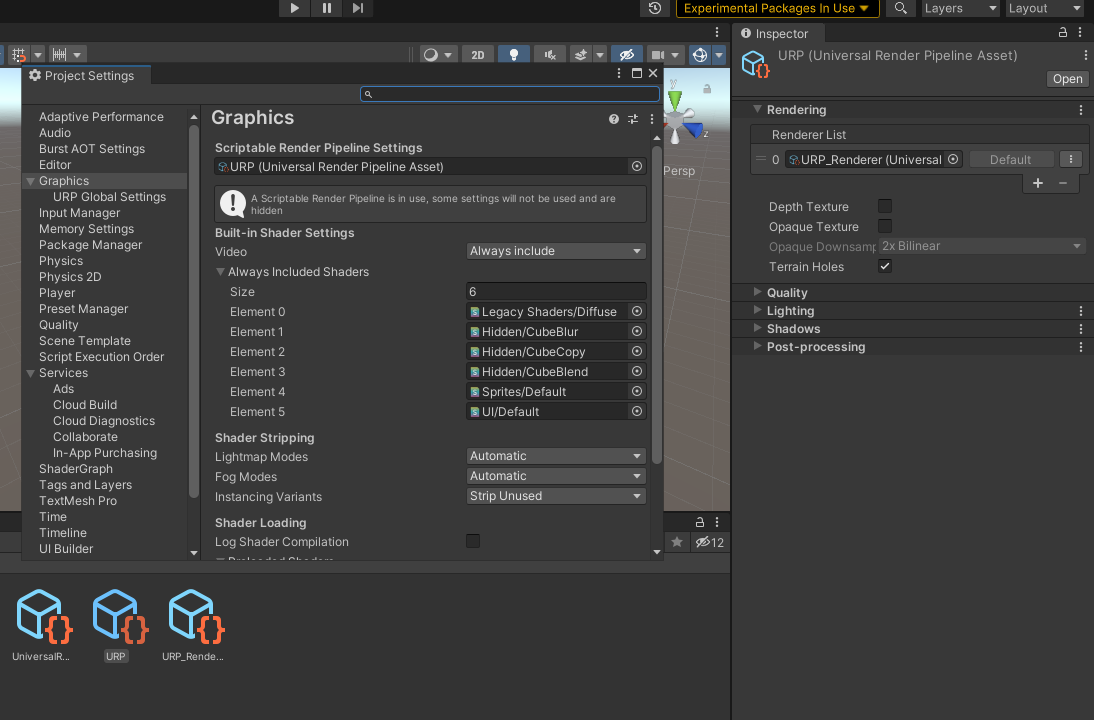Disable the Terrain Holes checkbox
The height and width of the screenshot is (720, 1094).
[884, 266]
